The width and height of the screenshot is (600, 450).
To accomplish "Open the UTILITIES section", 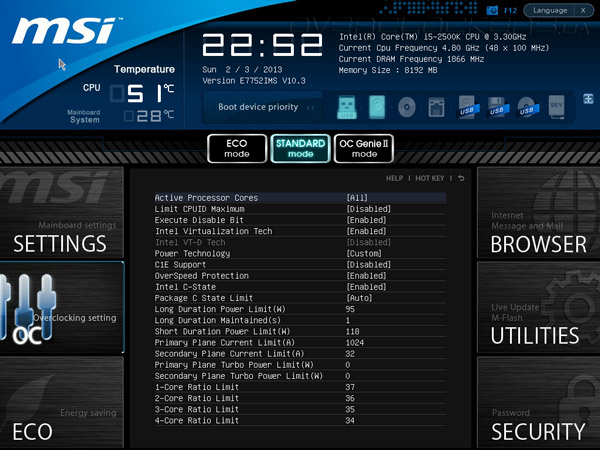I will 538,308.
